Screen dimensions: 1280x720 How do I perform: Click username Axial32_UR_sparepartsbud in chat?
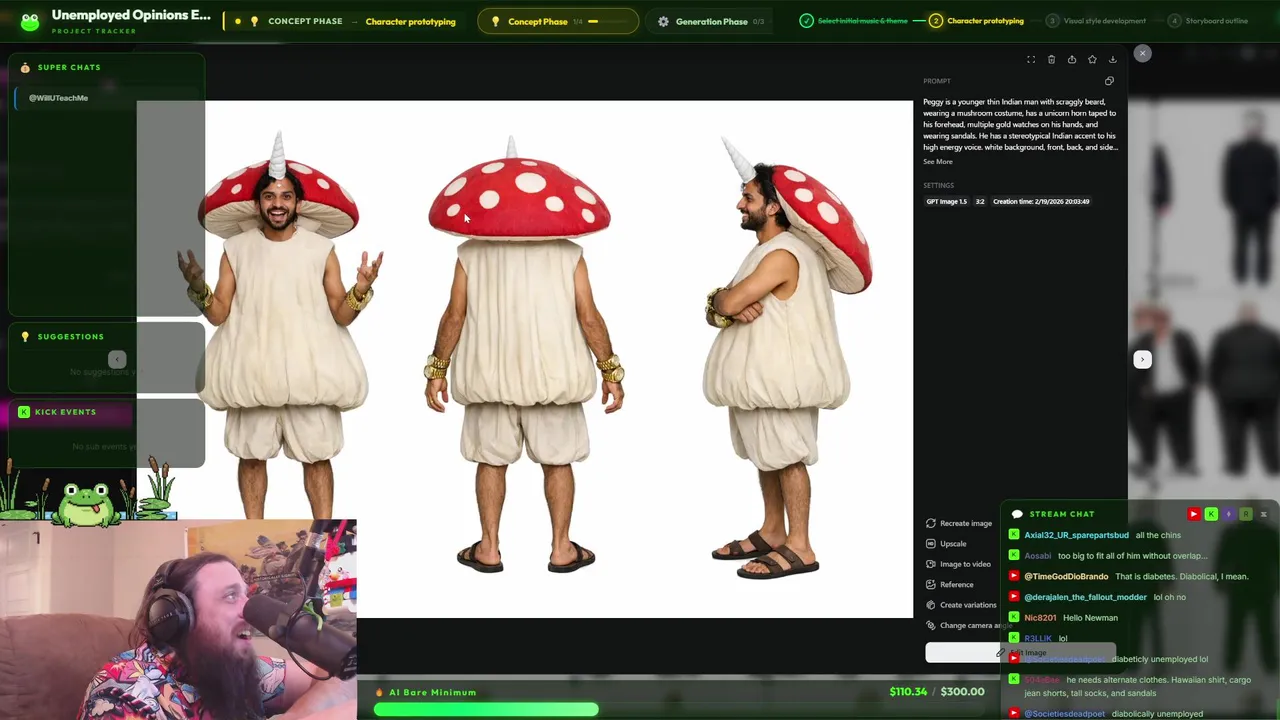pos(1076,535)
